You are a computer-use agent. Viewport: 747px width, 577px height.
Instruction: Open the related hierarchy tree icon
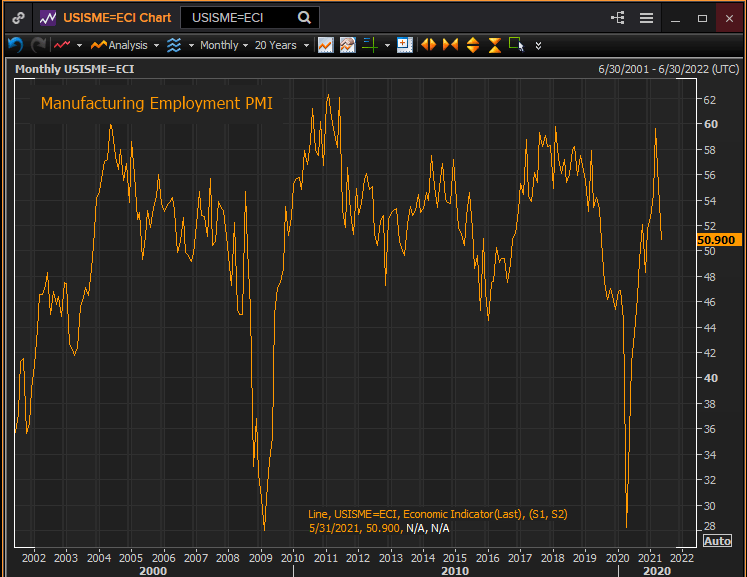[x=618, y=18]
